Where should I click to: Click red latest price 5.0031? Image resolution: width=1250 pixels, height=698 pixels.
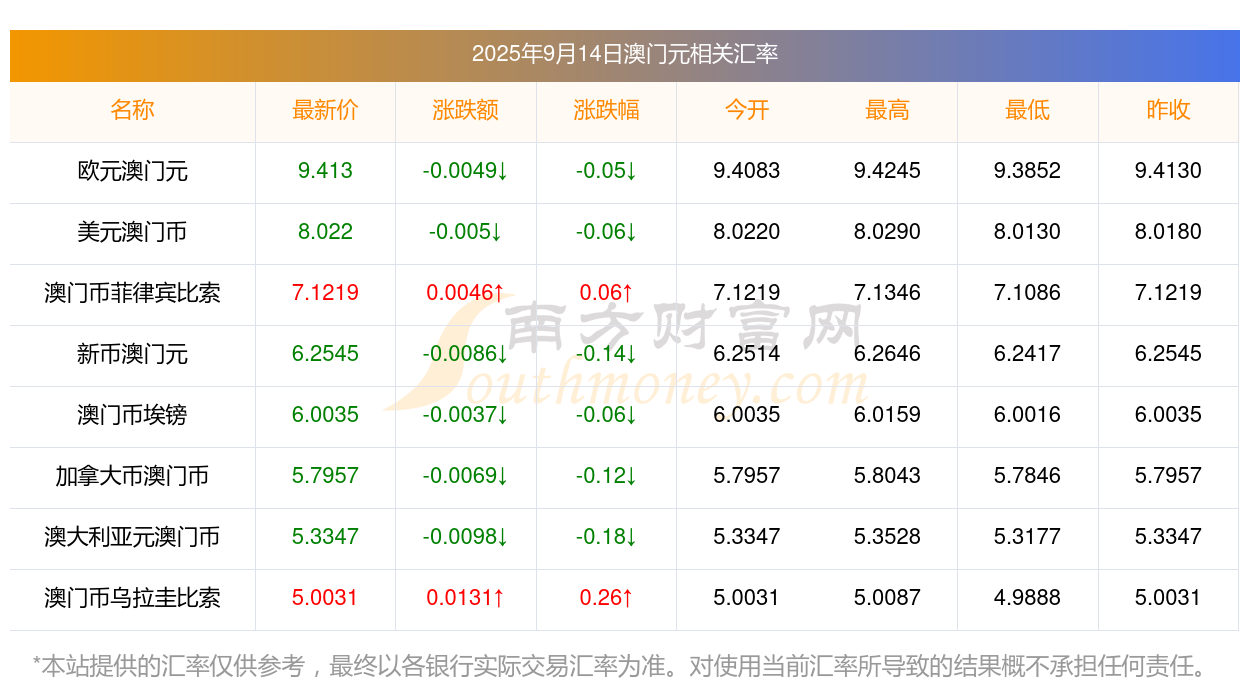pos(325,598)
